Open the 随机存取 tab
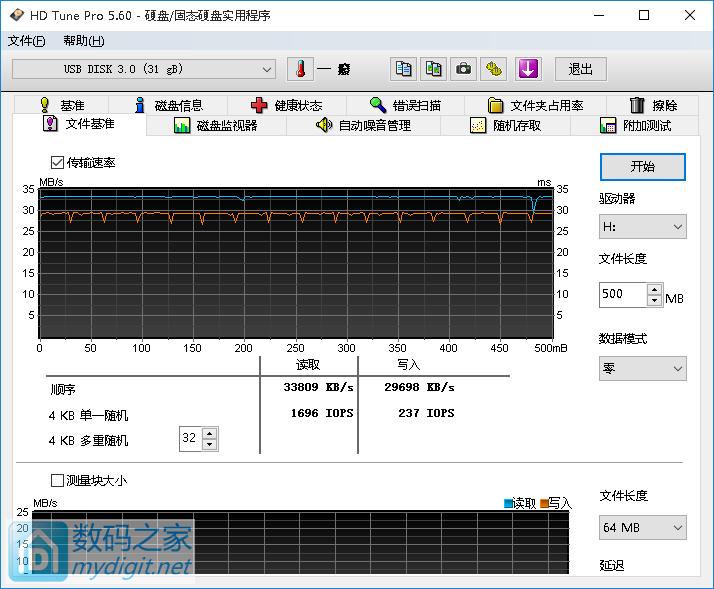This screenshot has height=589, width=714. [505, 125]
